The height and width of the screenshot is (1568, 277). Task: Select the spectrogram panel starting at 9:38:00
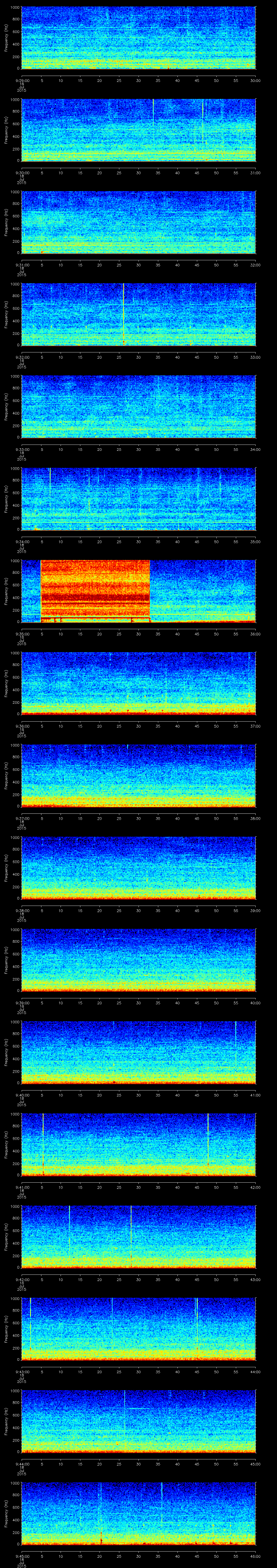pos(138,868)
